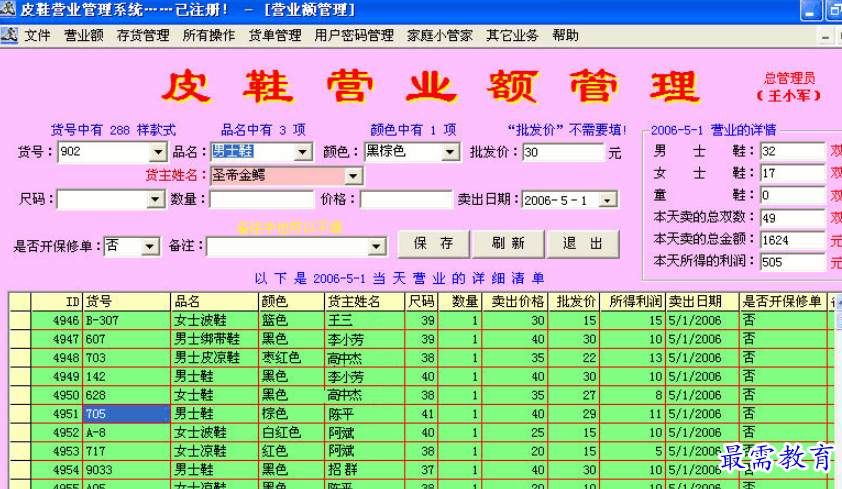Expand the 品名 dropdown showing 男士鞋
Image resolution: width=842 pixels, height=489 pixels.
pos(304,153)
